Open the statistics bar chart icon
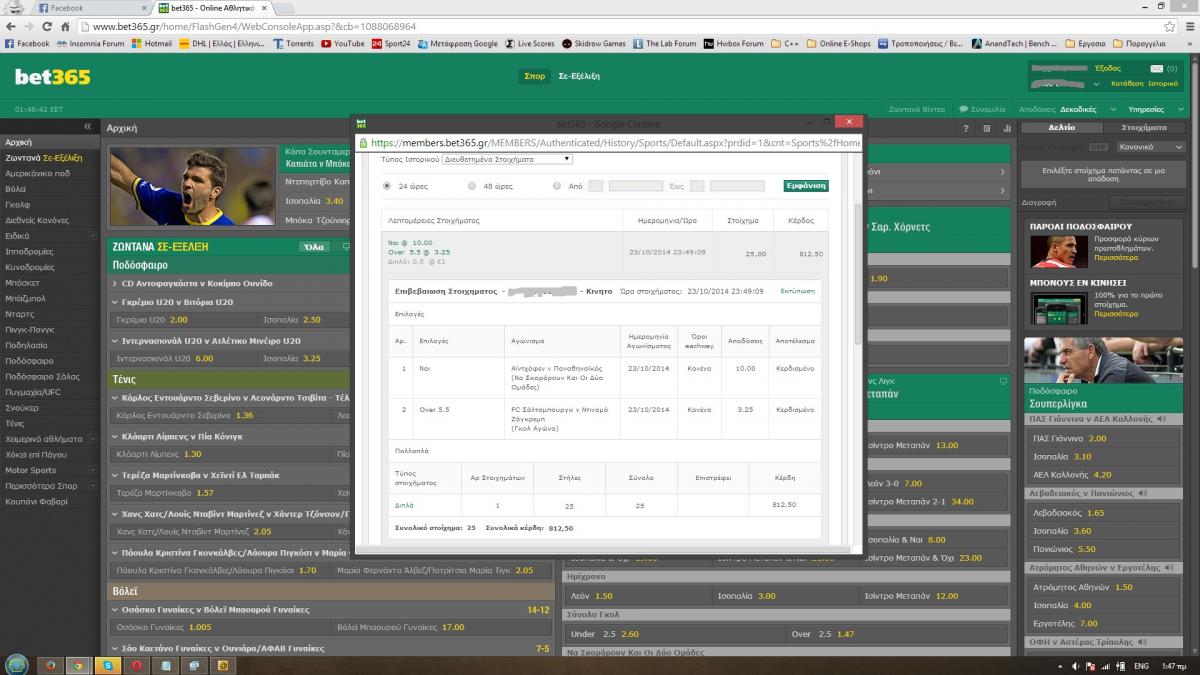The height and width of the screenshot is (675, 1200). pos(1006,128)
